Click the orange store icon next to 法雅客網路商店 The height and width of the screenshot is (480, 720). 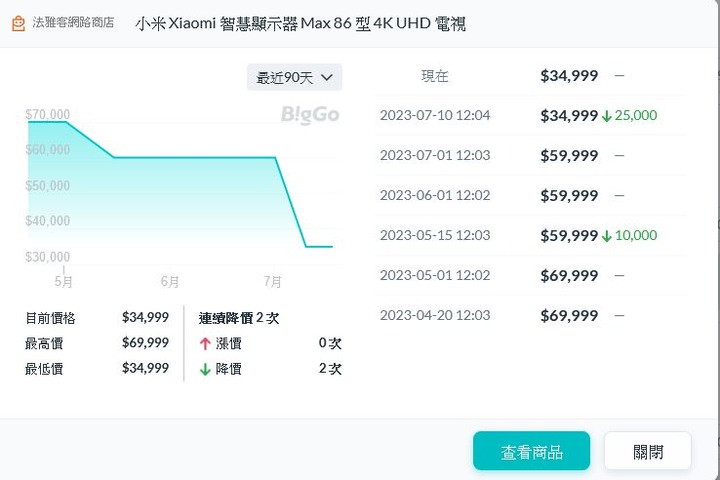pyautogui.click(x=18, y=23)
